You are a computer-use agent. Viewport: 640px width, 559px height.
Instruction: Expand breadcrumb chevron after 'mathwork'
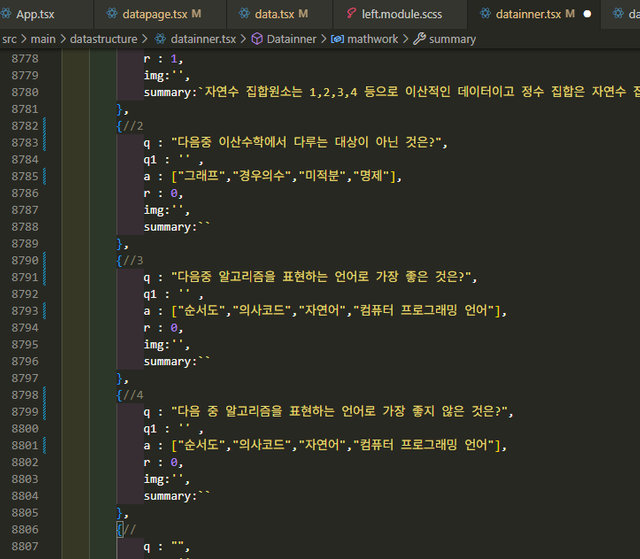406,39
